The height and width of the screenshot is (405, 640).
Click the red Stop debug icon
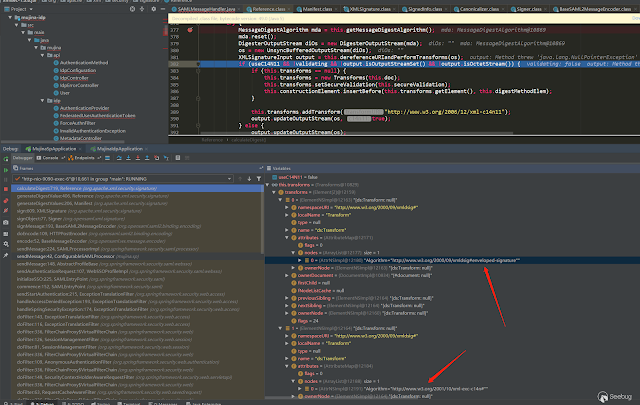[x=6, y=189]
